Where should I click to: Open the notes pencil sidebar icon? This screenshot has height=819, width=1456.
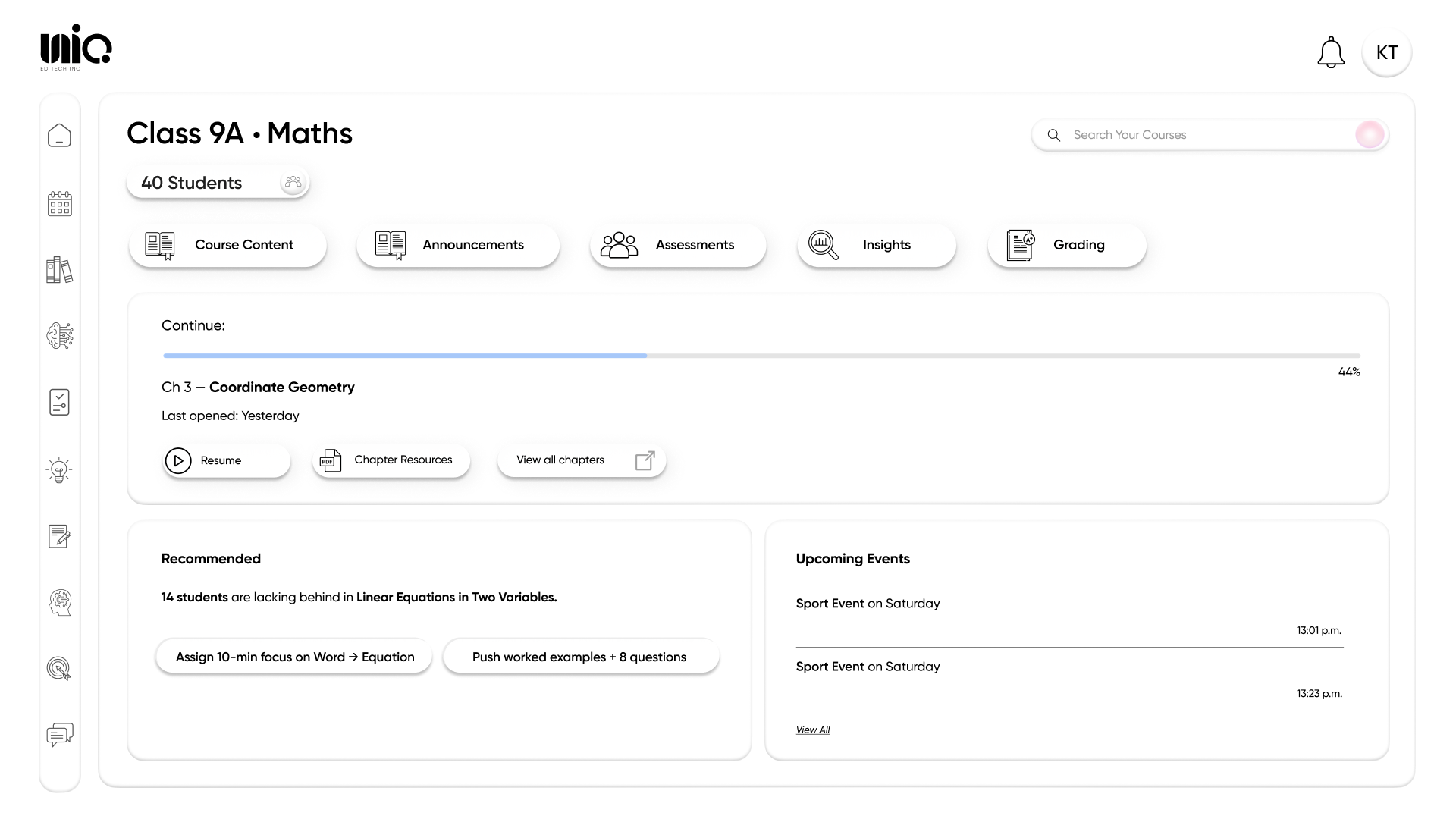[59, 536]
